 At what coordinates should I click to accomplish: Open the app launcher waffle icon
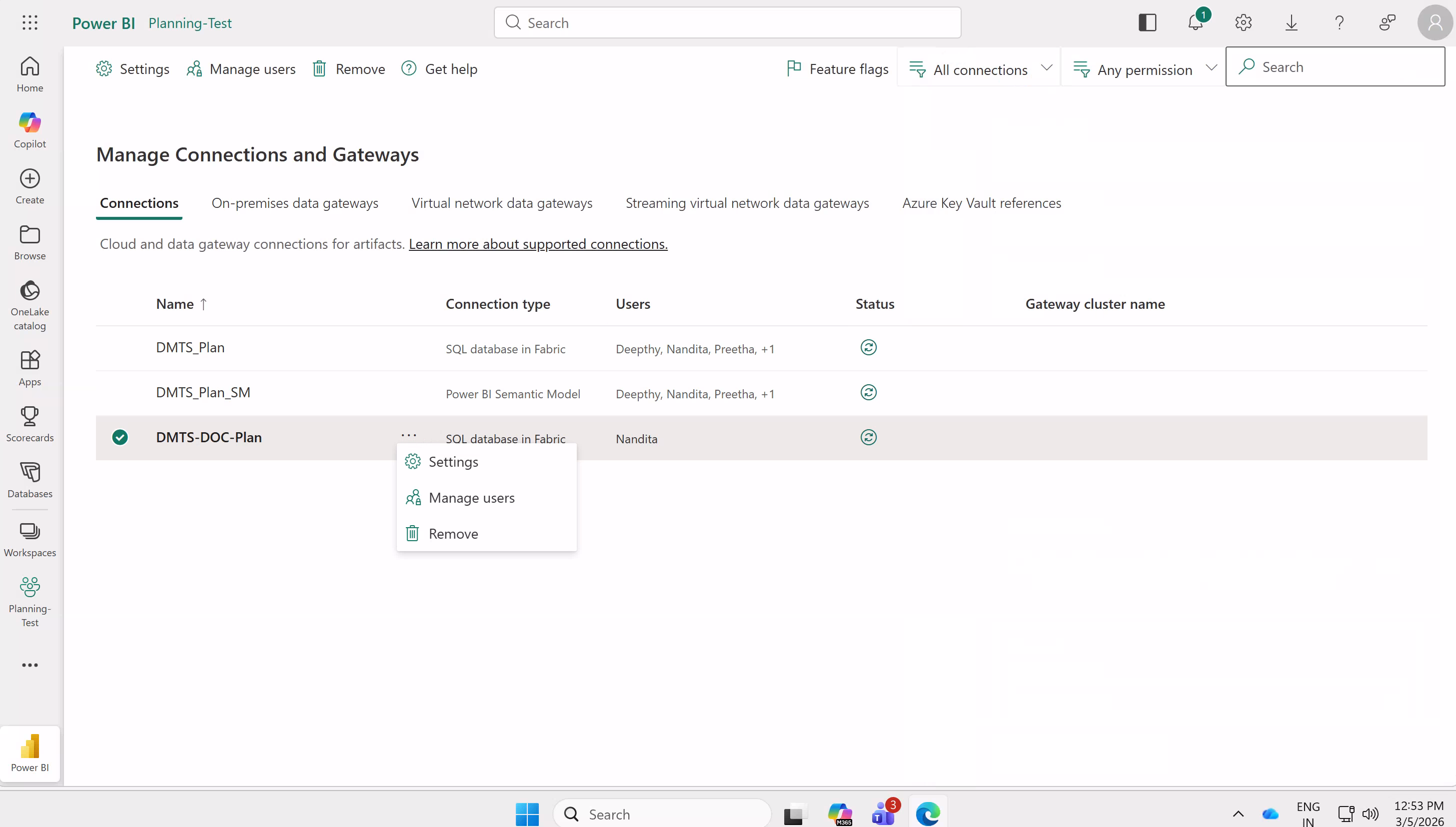pos(29,22)
